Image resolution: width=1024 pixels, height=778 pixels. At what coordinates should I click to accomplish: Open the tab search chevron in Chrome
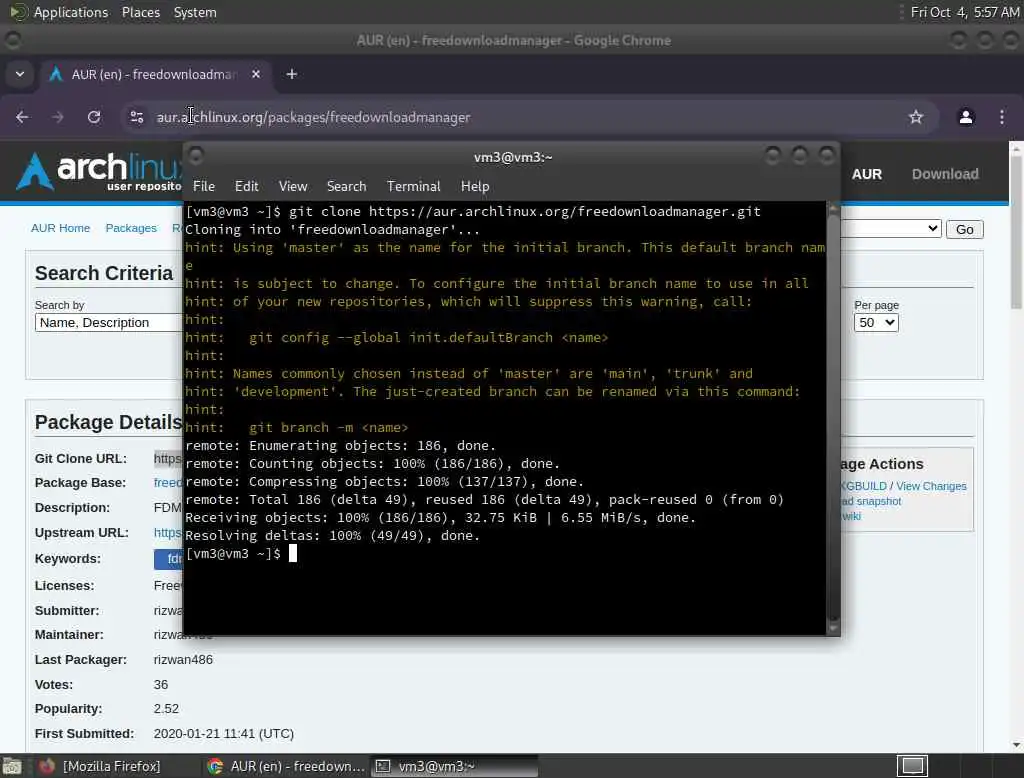[20, 74]
